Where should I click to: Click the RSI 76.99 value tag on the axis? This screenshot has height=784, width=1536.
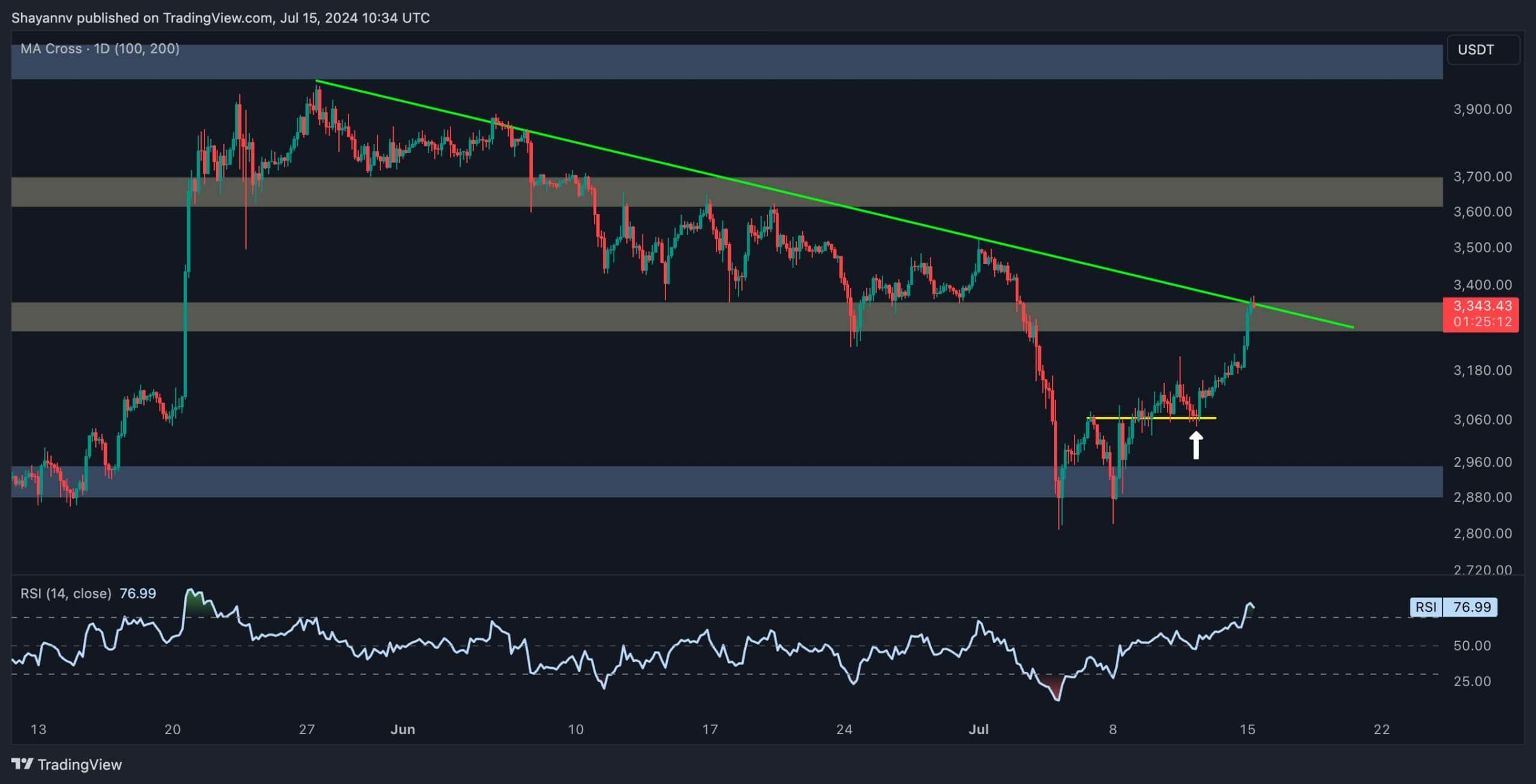[x=1454, y=607]
